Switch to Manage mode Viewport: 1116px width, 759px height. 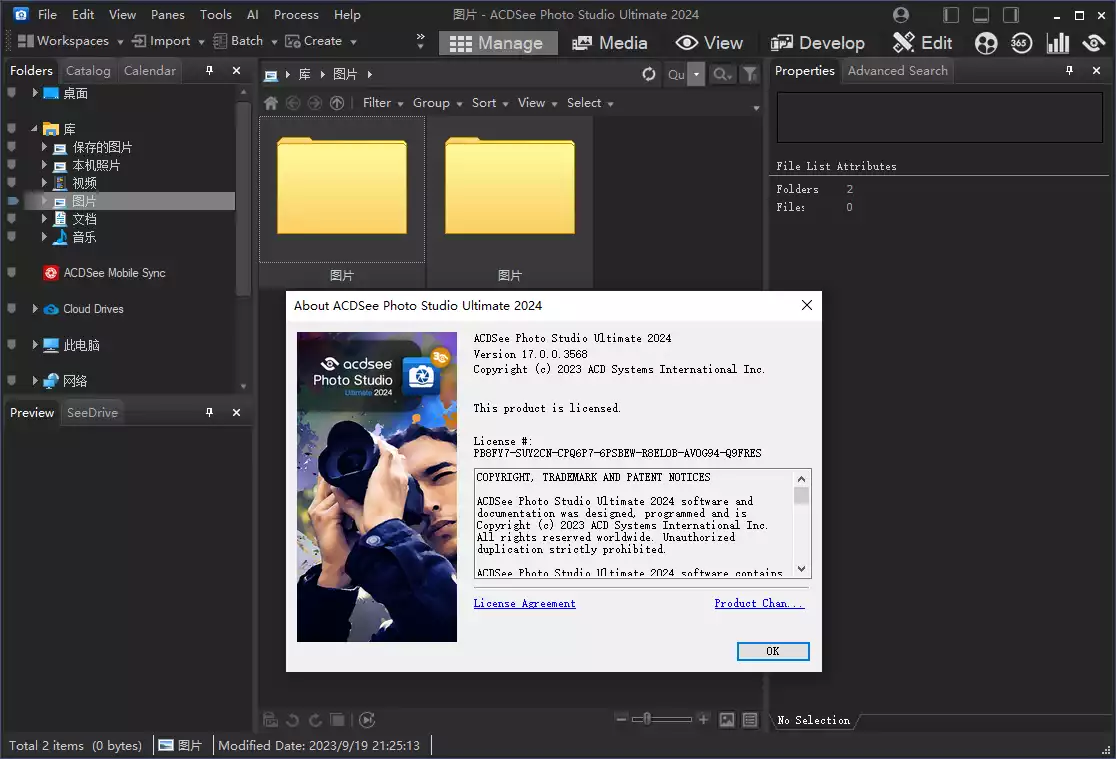496,43
